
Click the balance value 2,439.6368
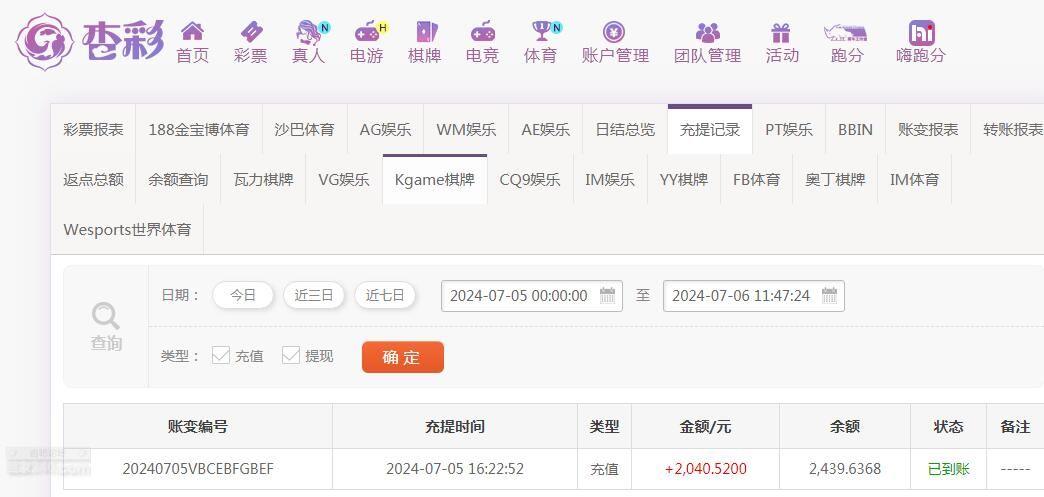(x=845, y=469)
